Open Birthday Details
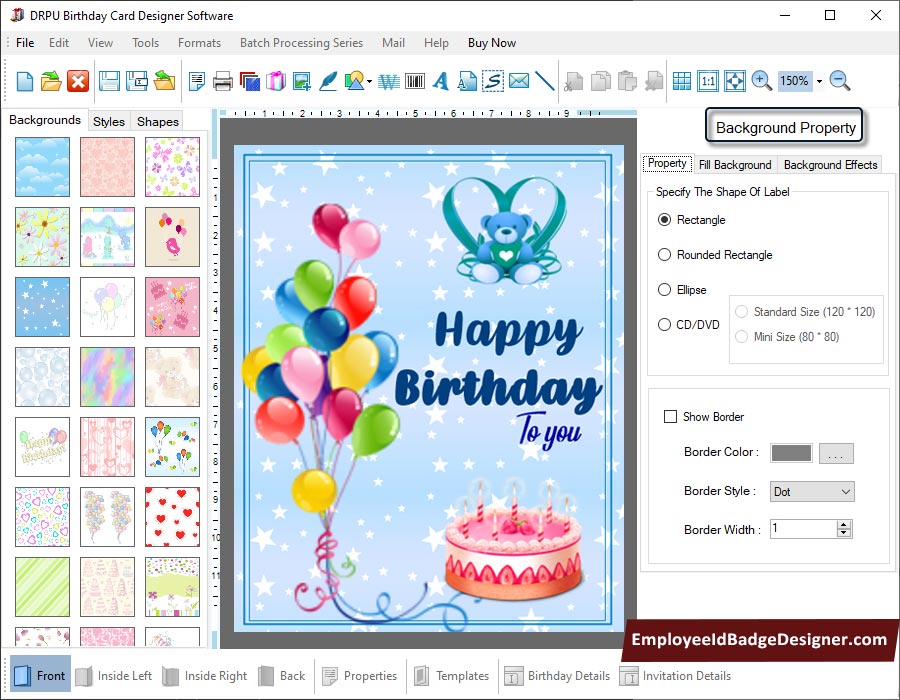The image size is (900, 700). tap(557, 676)
